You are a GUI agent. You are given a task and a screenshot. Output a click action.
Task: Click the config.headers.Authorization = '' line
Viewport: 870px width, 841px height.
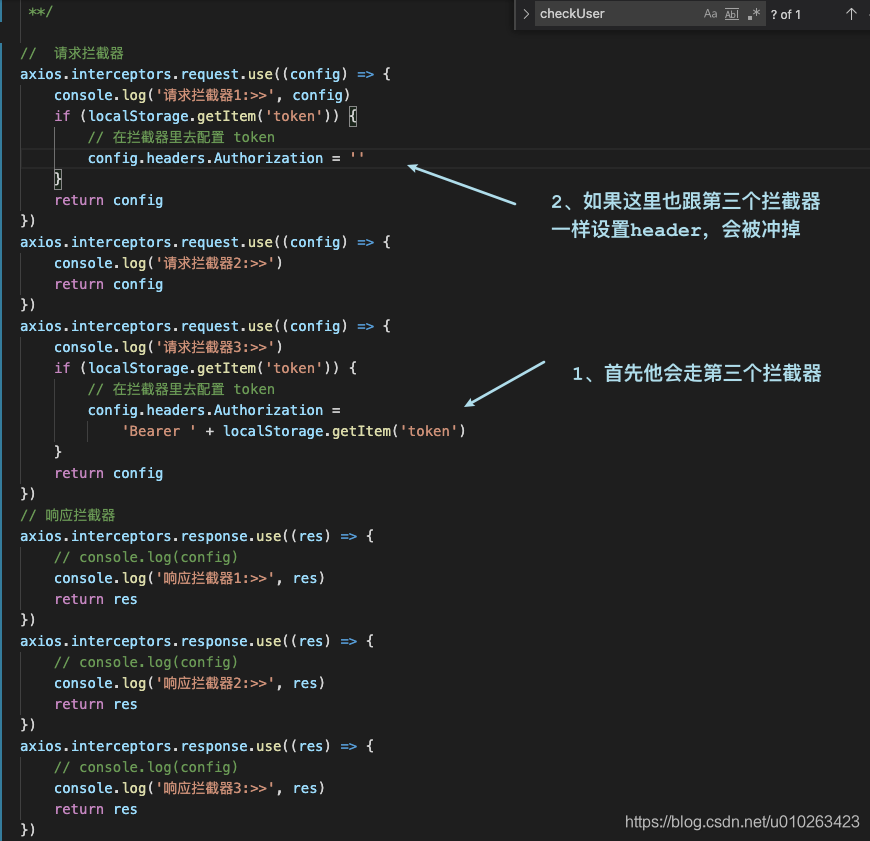(226, 158)
